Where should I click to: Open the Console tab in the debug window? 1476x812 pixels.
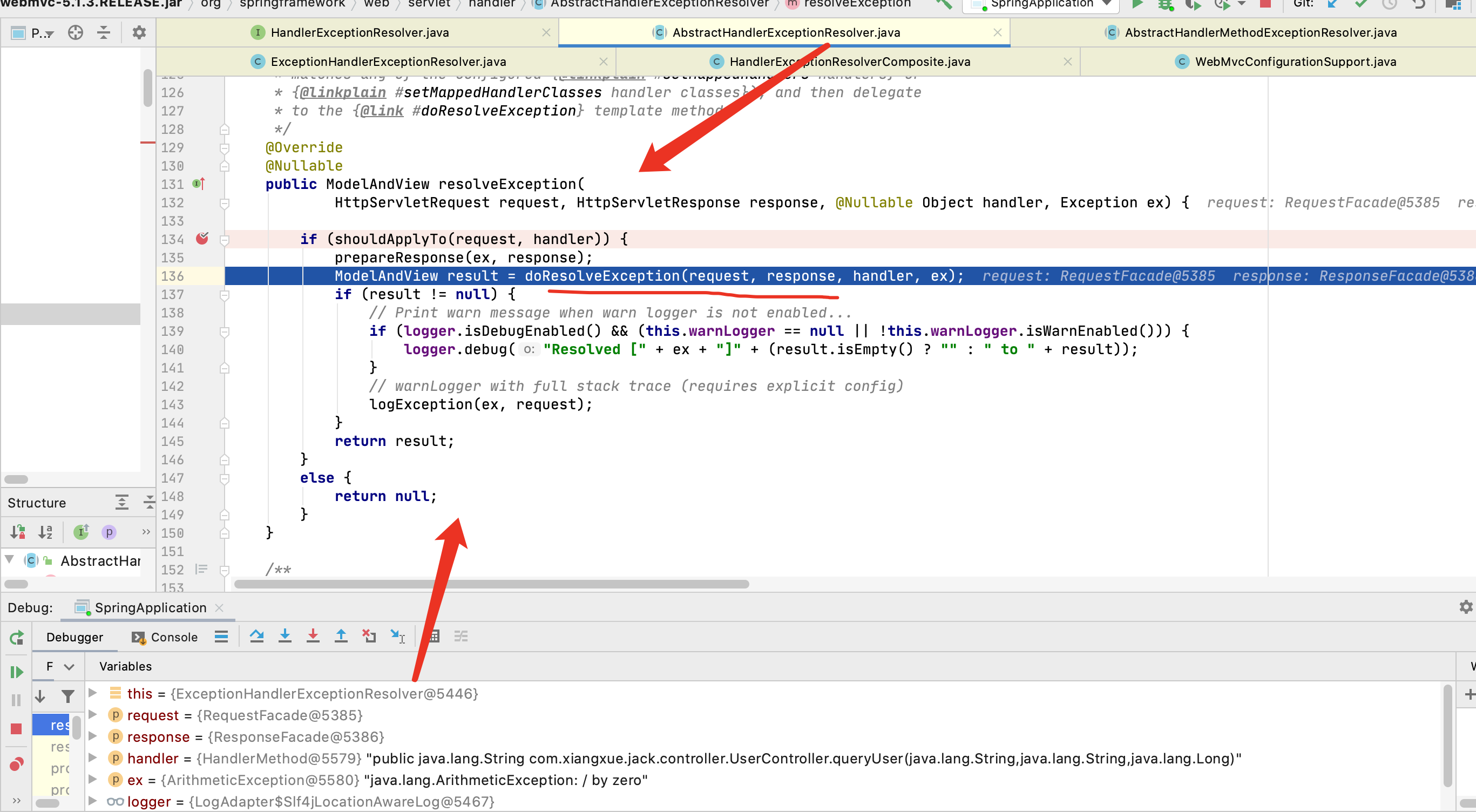165,637
